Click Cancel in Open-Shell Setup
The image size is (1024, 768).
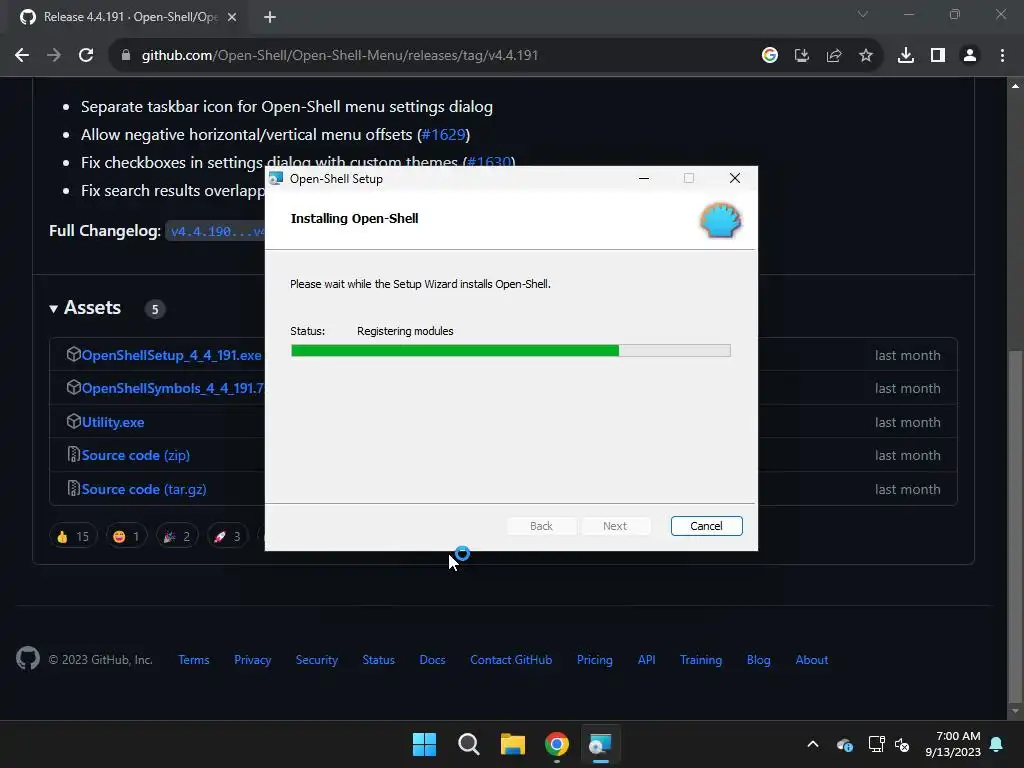pyautogui.click(x=707, y=526)
